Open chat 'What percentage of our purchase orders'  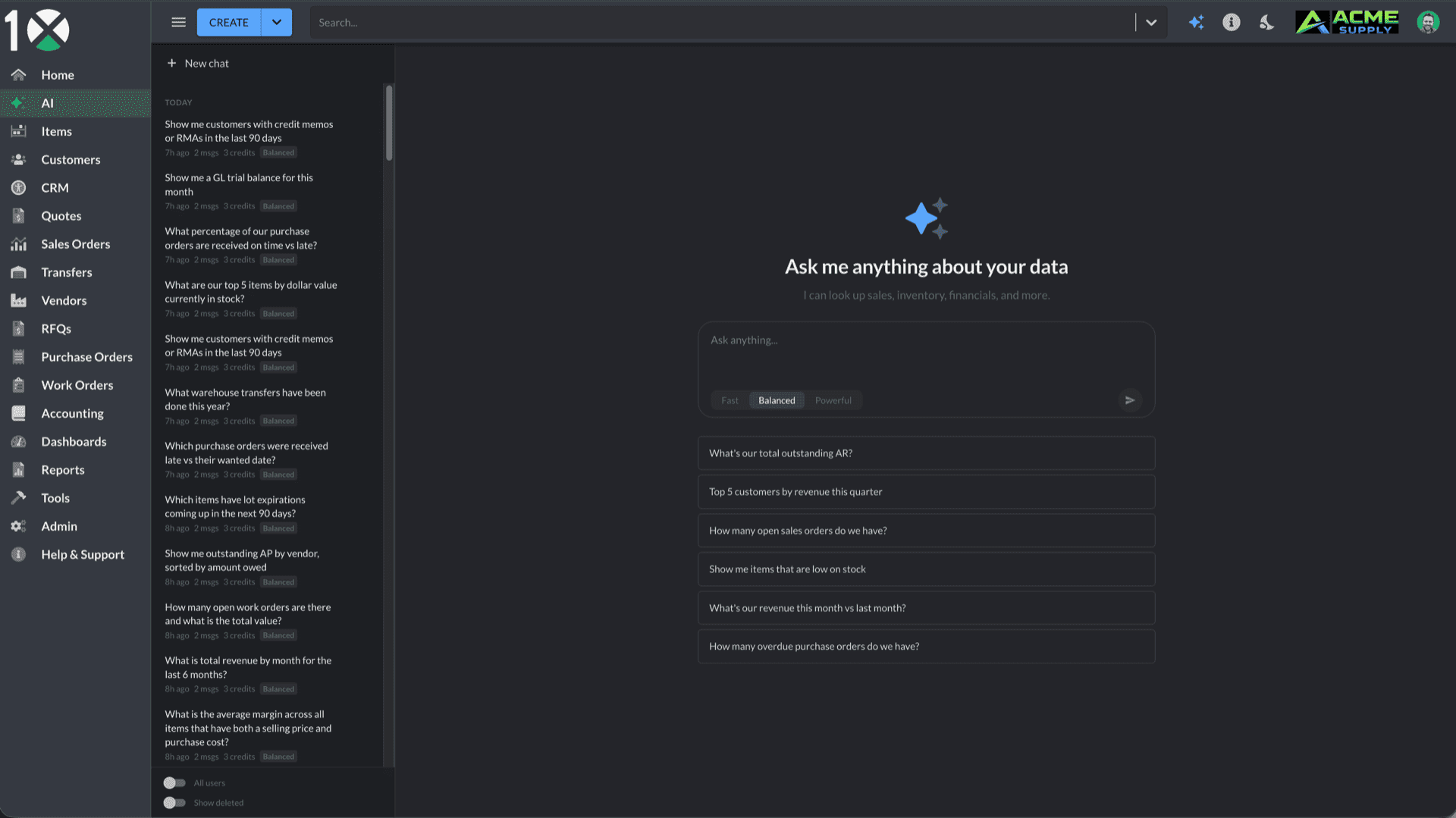(x=268, y=245)
